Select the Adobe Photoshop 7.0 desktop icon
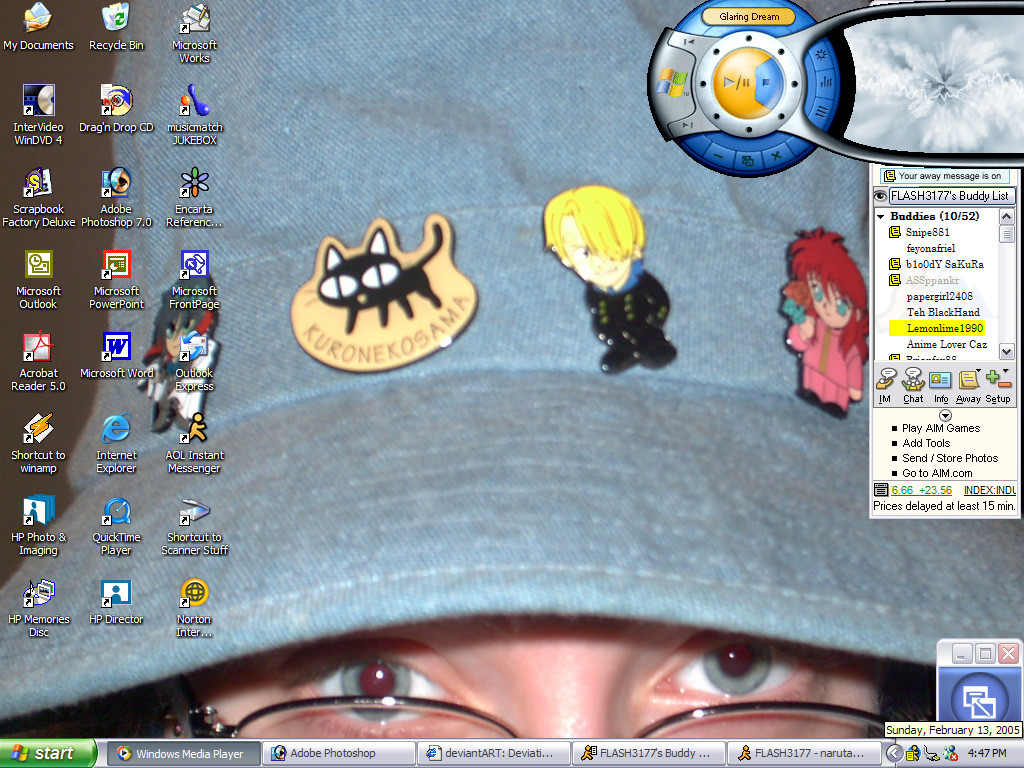Screen dimensions: 1024x768 click(116, 198)
